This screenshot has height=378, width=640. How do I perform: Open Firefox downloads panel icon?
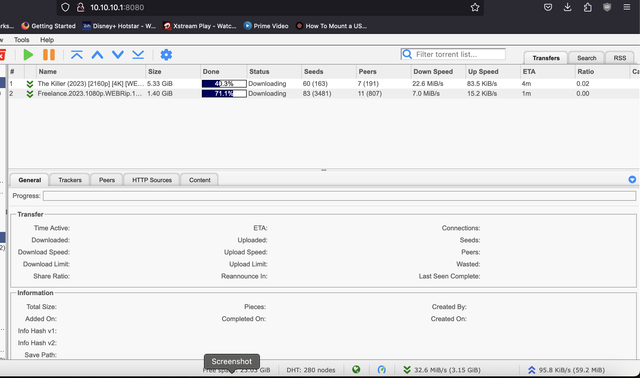(567, 7)
